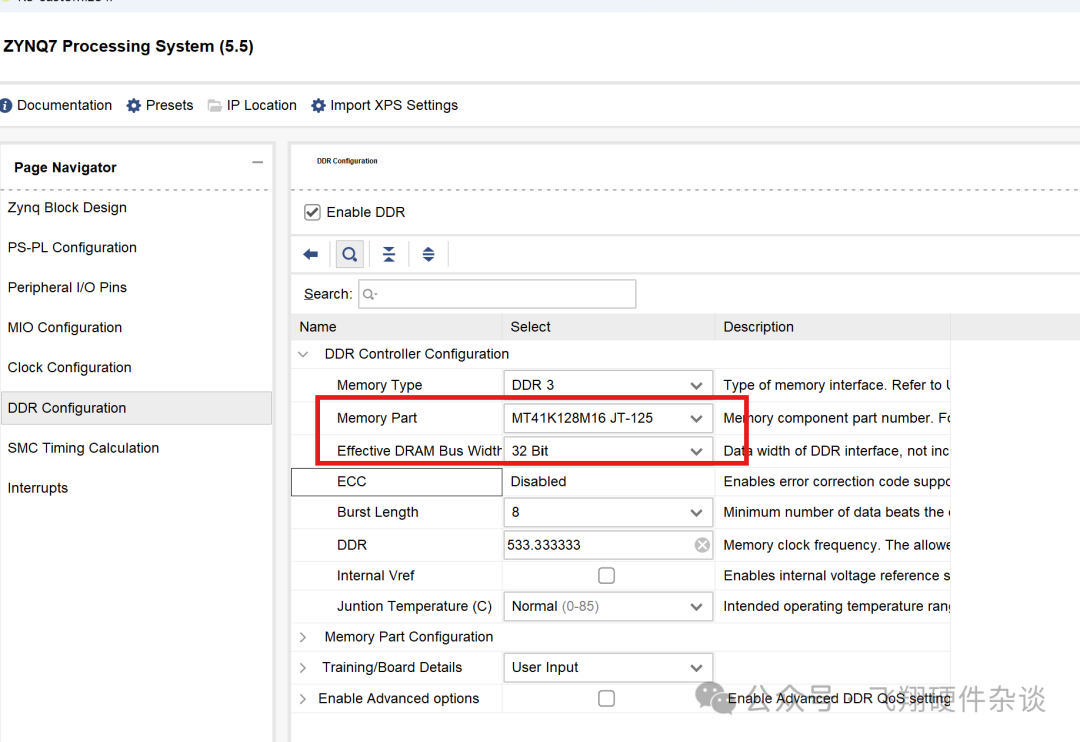
Task: Expand the Training/Board Details group
Action: [303, 668]
